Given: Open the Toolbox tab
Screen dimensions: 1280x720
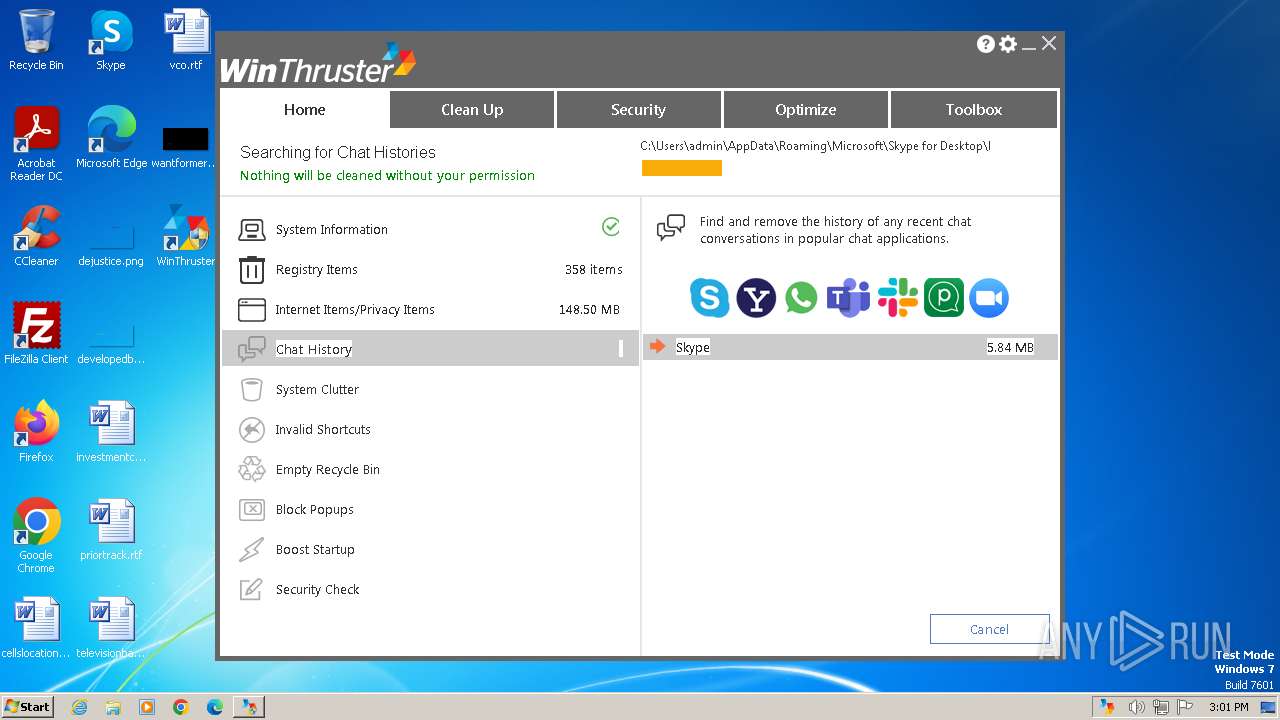Looking at the screenshot, I should click(x=973, y=110).
